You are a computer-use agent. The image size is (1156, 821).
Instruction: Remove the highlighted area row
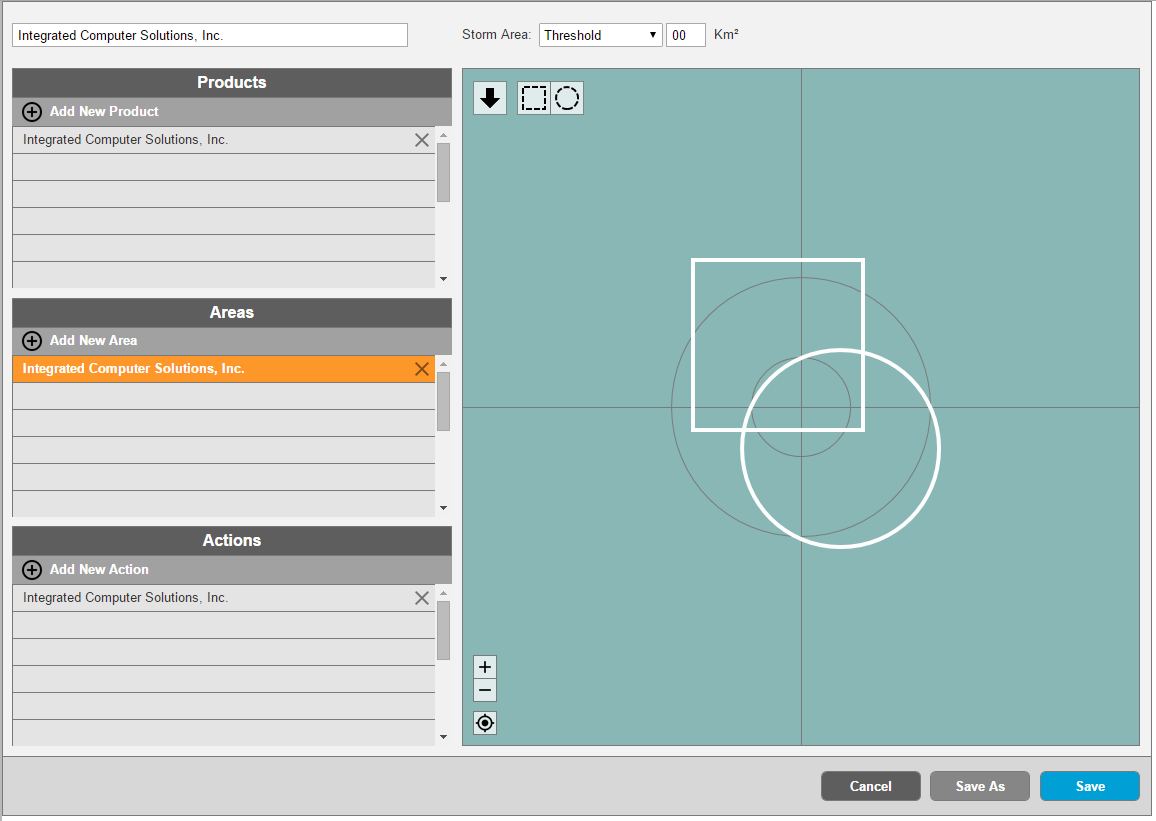[x=422, y=369]
